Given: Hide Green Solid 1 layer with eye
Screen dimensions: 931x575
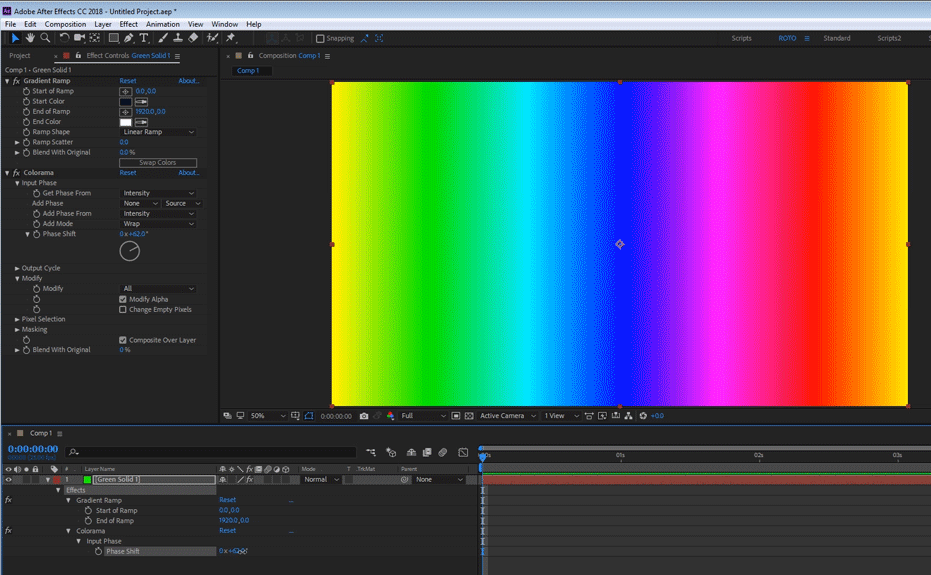Looking at the screenshot, I should point(8,479).
